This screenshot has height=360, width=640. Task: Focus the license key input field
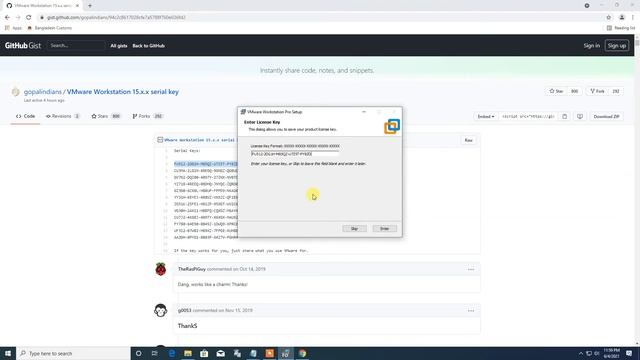click(x=295, y=154)
